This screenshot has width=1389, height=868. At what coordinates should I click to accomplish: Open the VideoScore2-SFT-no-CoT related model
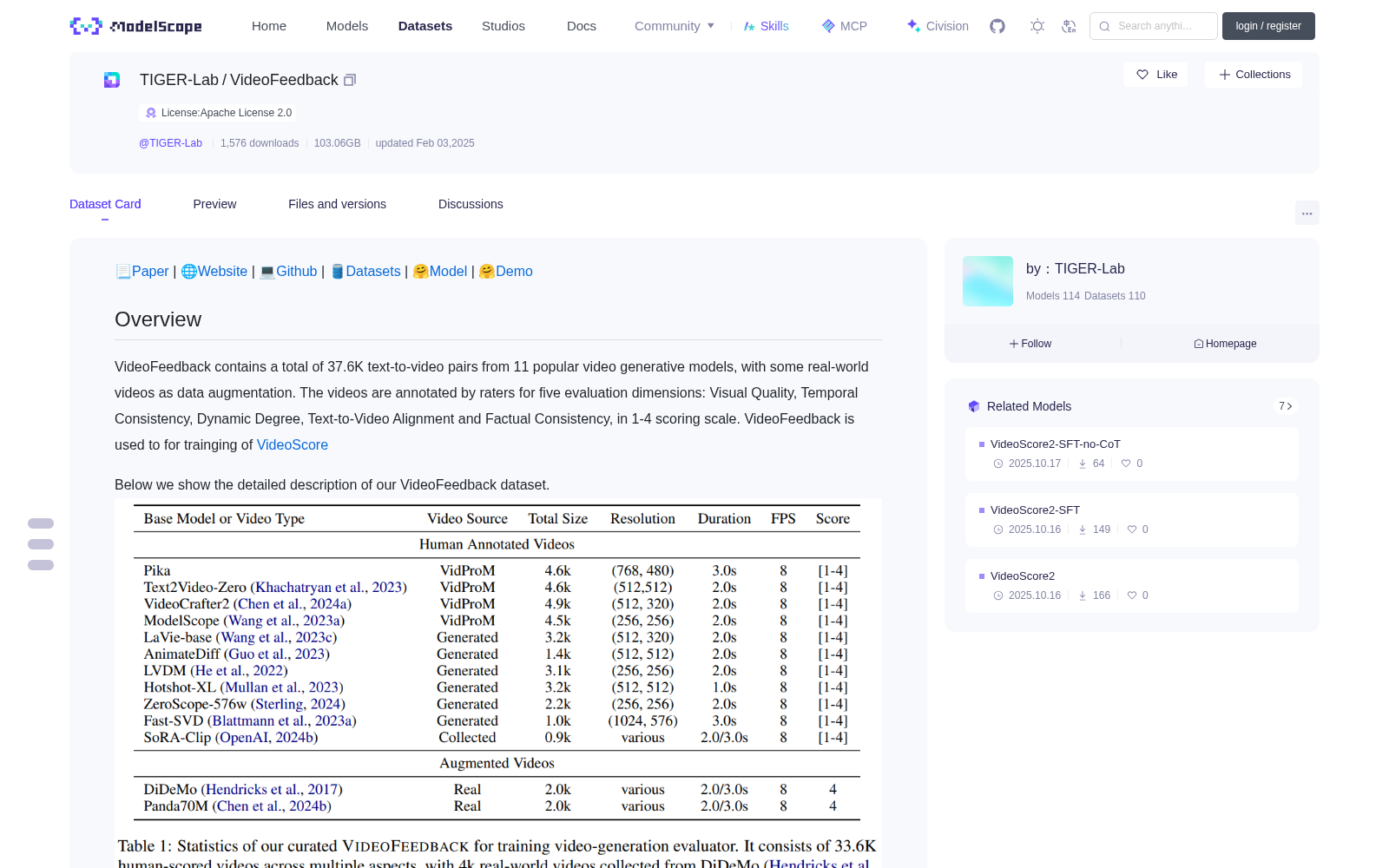tap(1132, 453)
